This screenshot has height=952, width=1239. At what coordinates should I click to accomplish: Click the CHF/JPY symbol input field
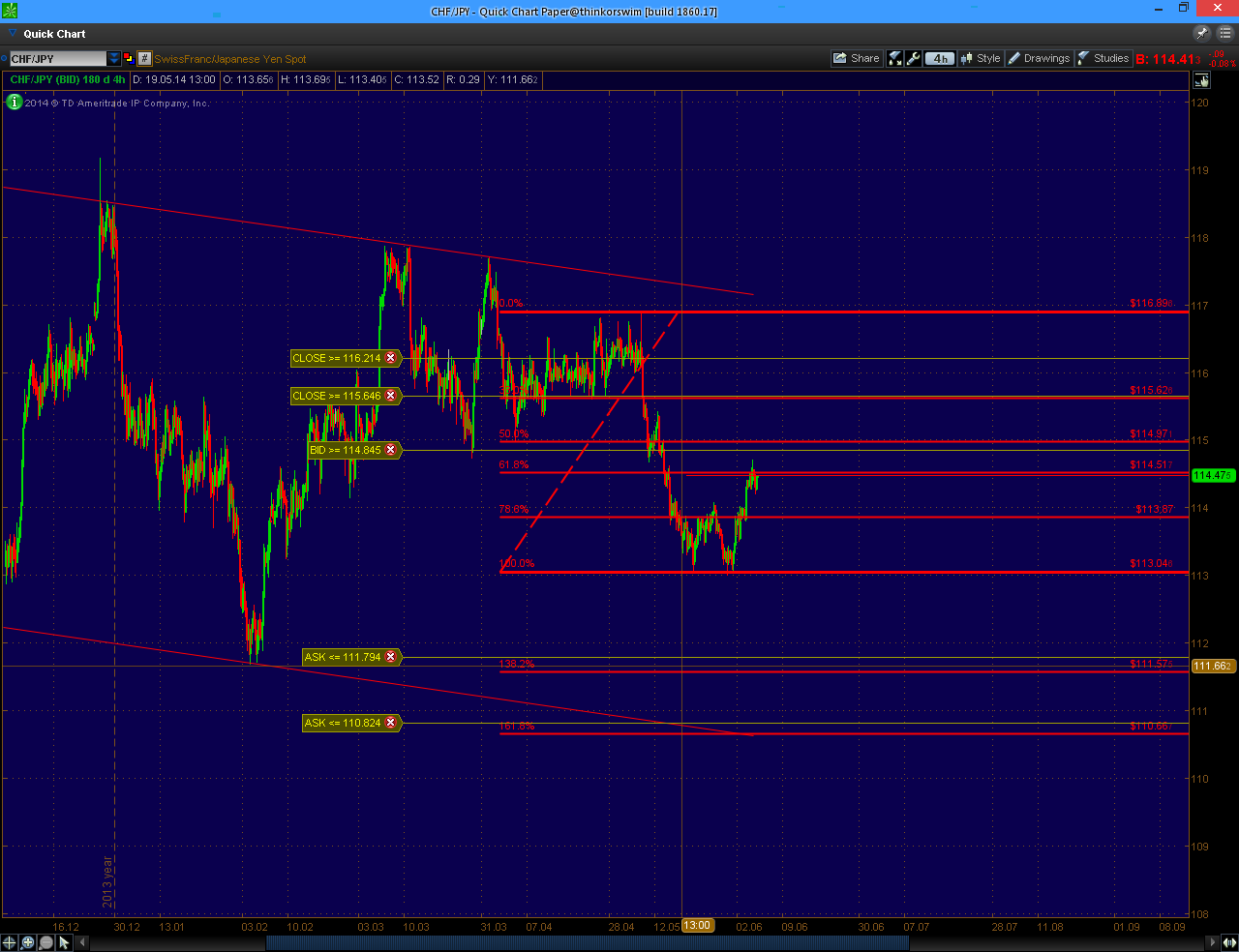[57, 59]
